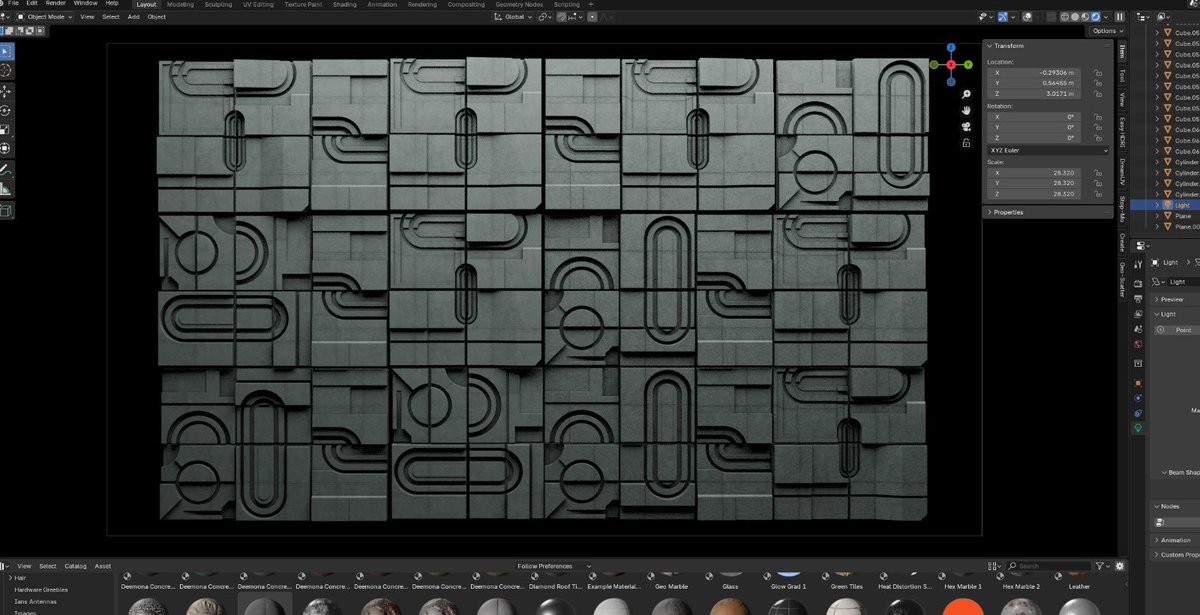This screenshot has width=1200, height=615.
Task: Click the Options button in viewport header
Action: 1103,31
